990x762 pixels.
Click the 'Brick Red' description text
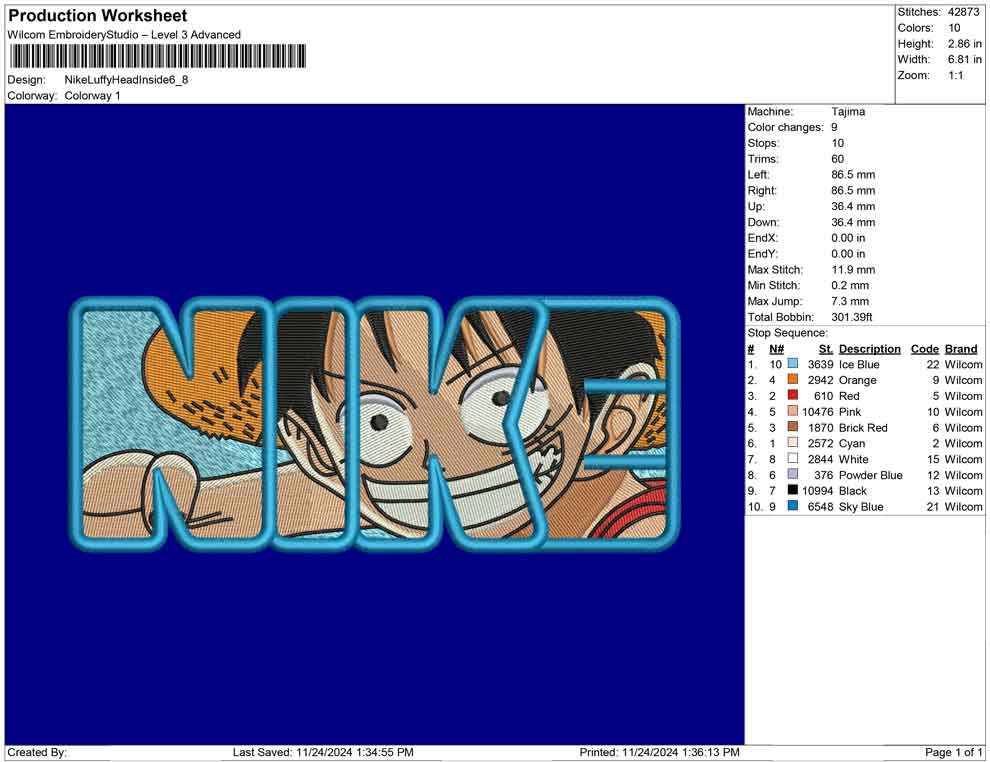click(x=863, y=427)
